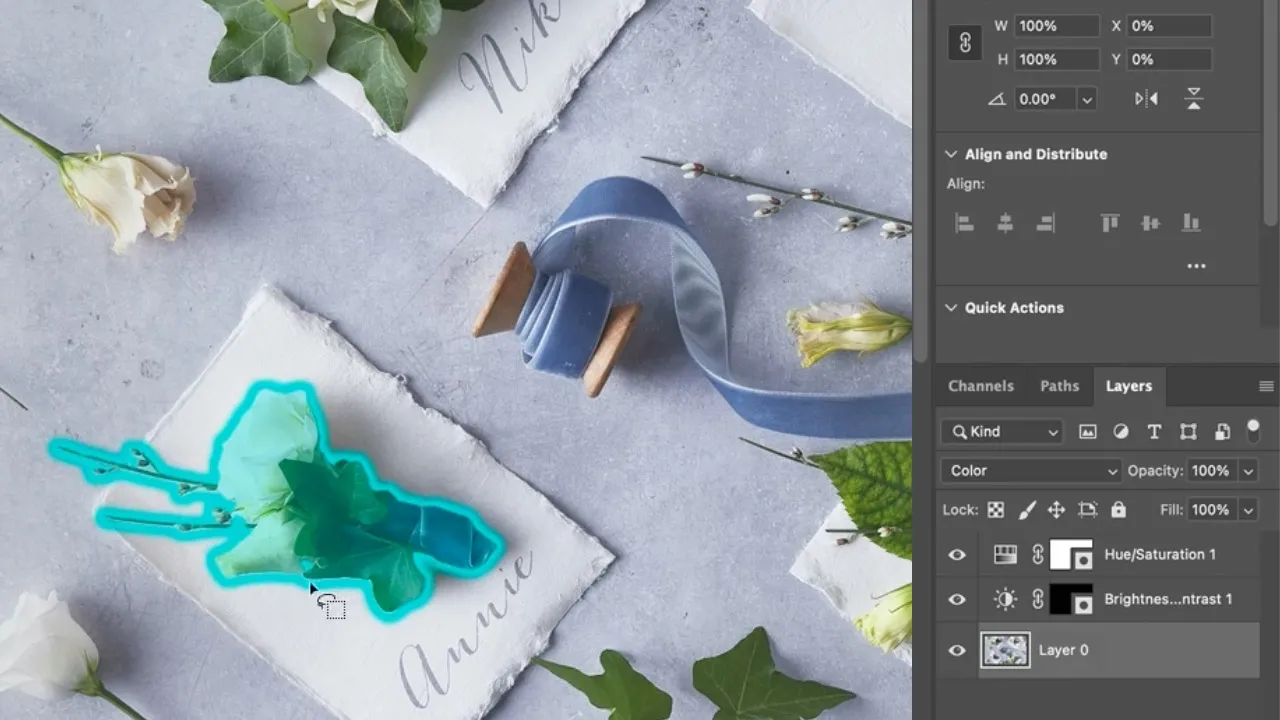Switch to the Paths tab
This screenshot has width=1280, height=720.
point(1059,386)
